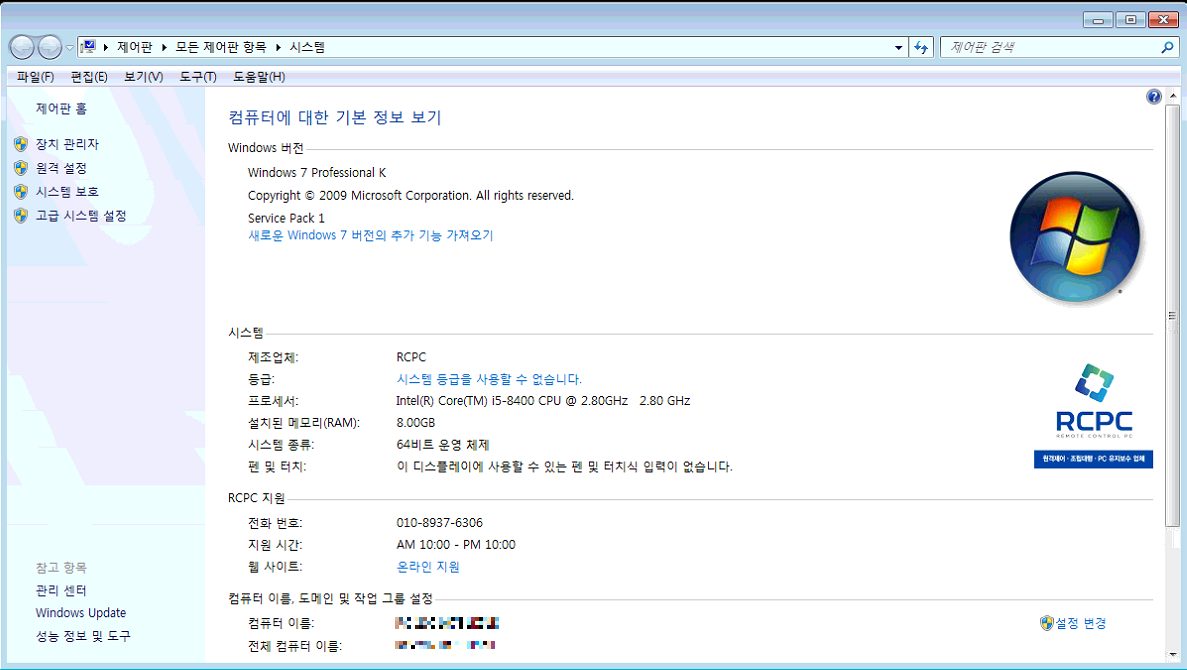Open 고급 시스템 설정 link

(81, 216)
